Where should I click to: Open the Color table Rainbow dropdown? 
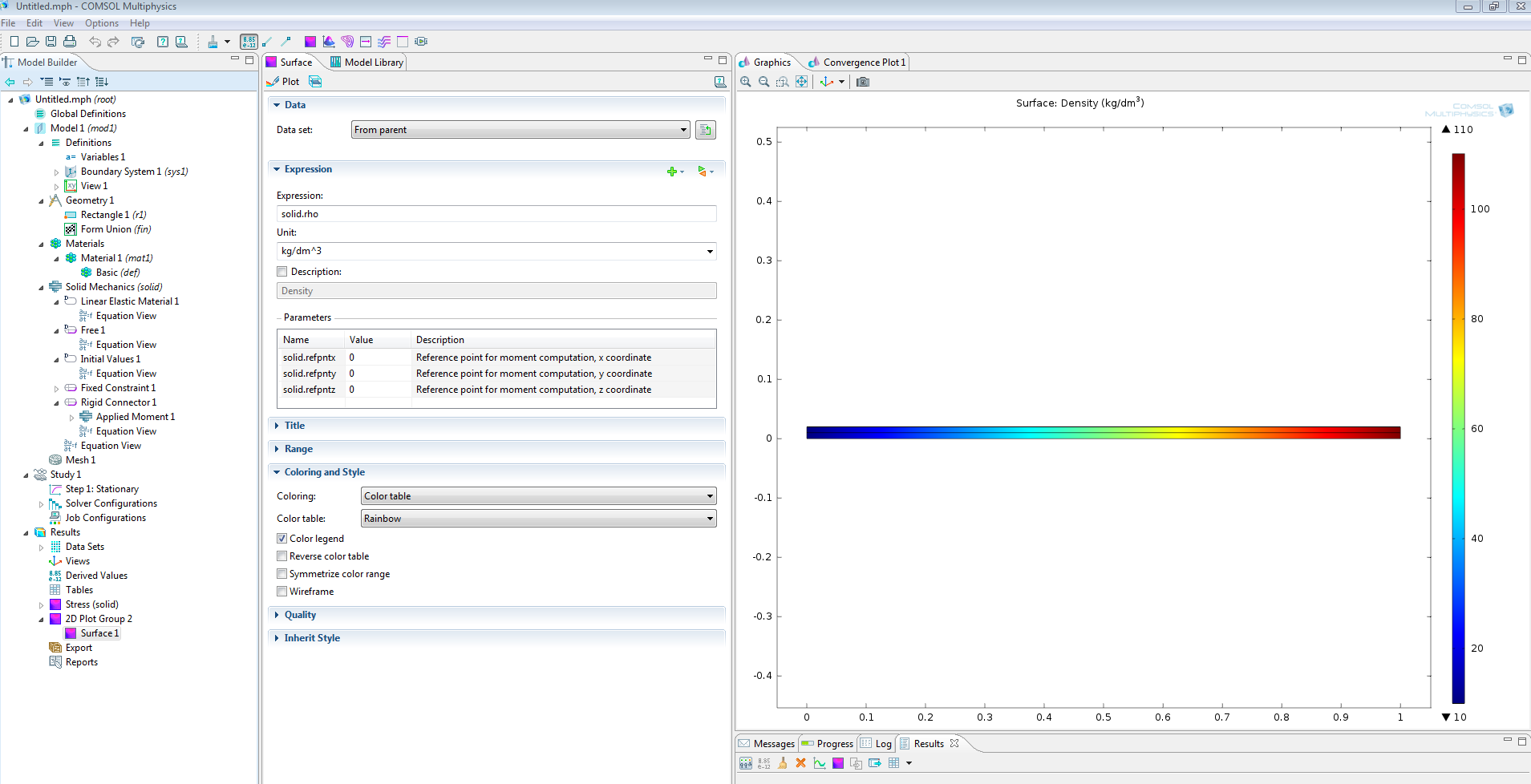pyautogui.click(x=538, y=519)
